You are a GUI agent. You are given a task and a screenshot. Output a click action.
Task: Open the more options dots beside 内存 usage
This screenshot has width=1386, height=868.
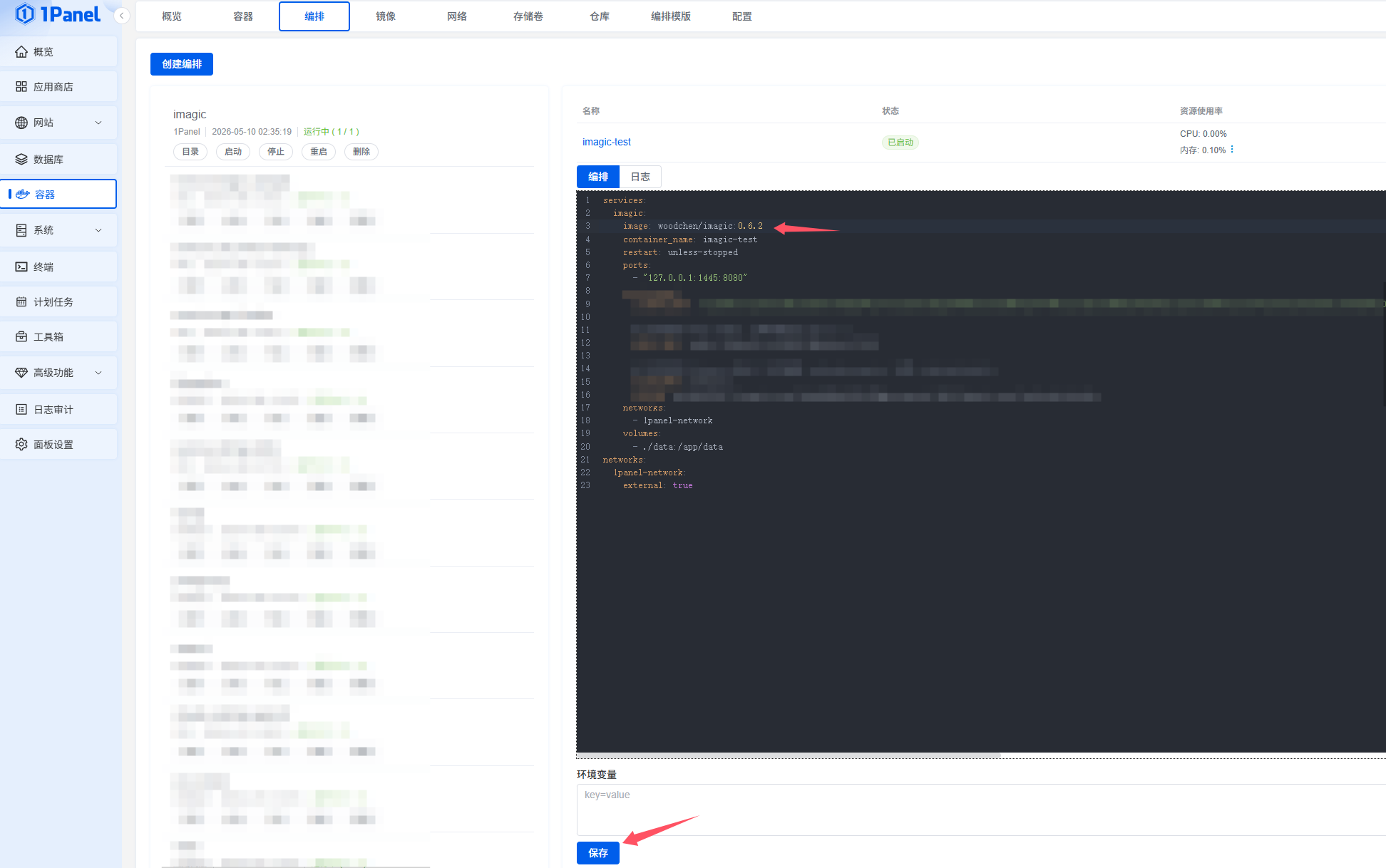tap(1232, 150)
